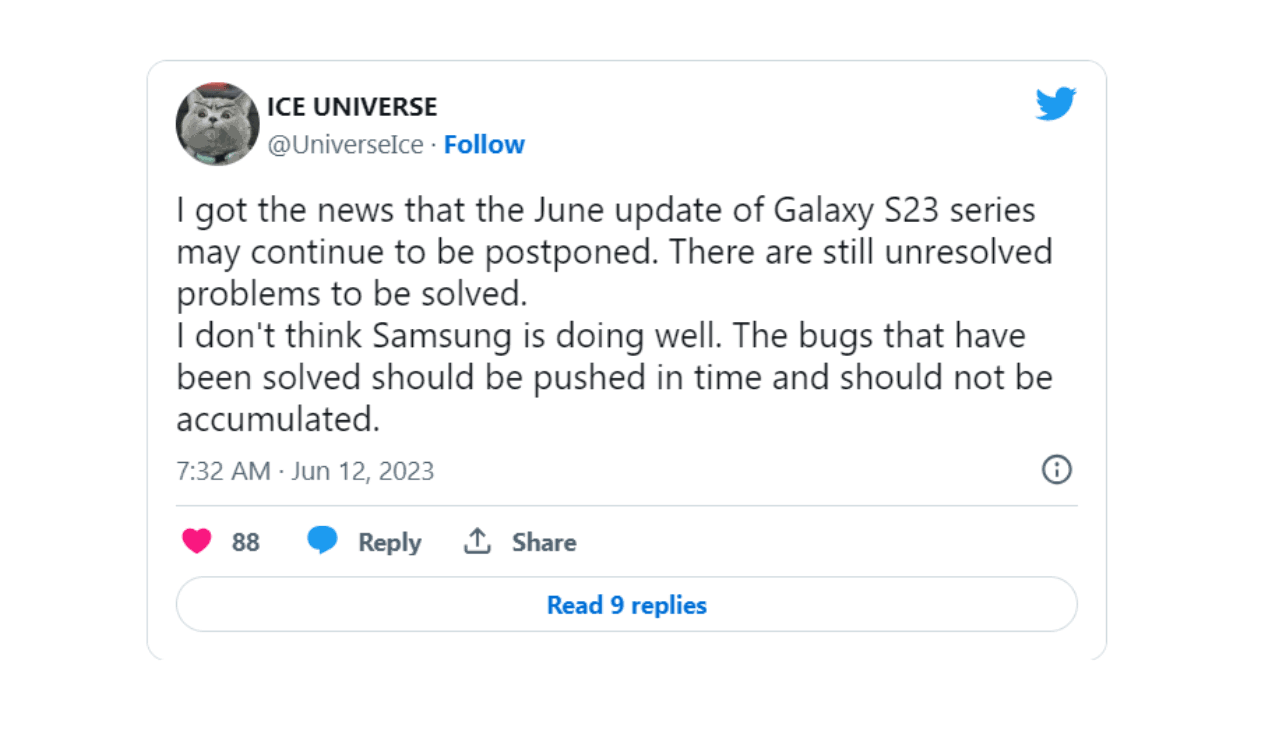Click the 88 likes count
Viewport: 1280px width, 750px height.
246,543
